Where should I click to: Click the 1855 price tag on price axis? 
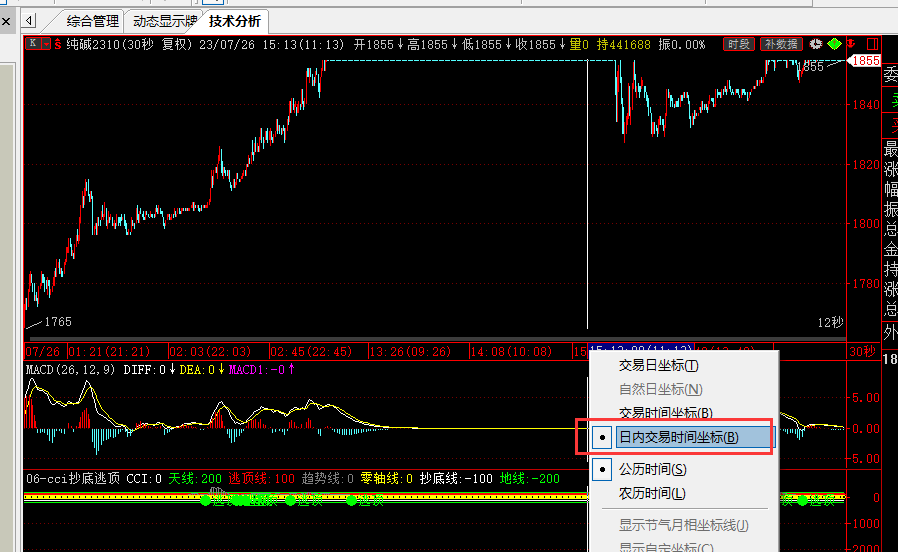865,61
